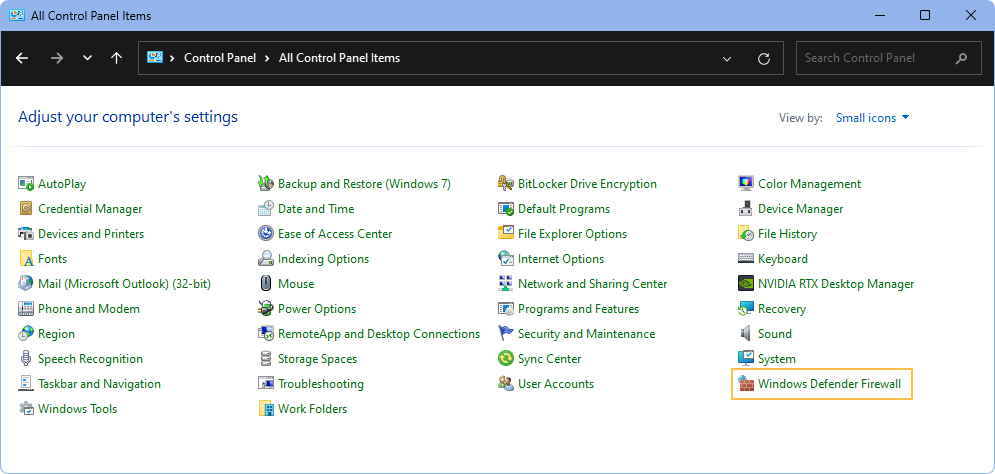995x474 pixels.
Task: Open the Network and Sharing Center link
Action: 592,284
